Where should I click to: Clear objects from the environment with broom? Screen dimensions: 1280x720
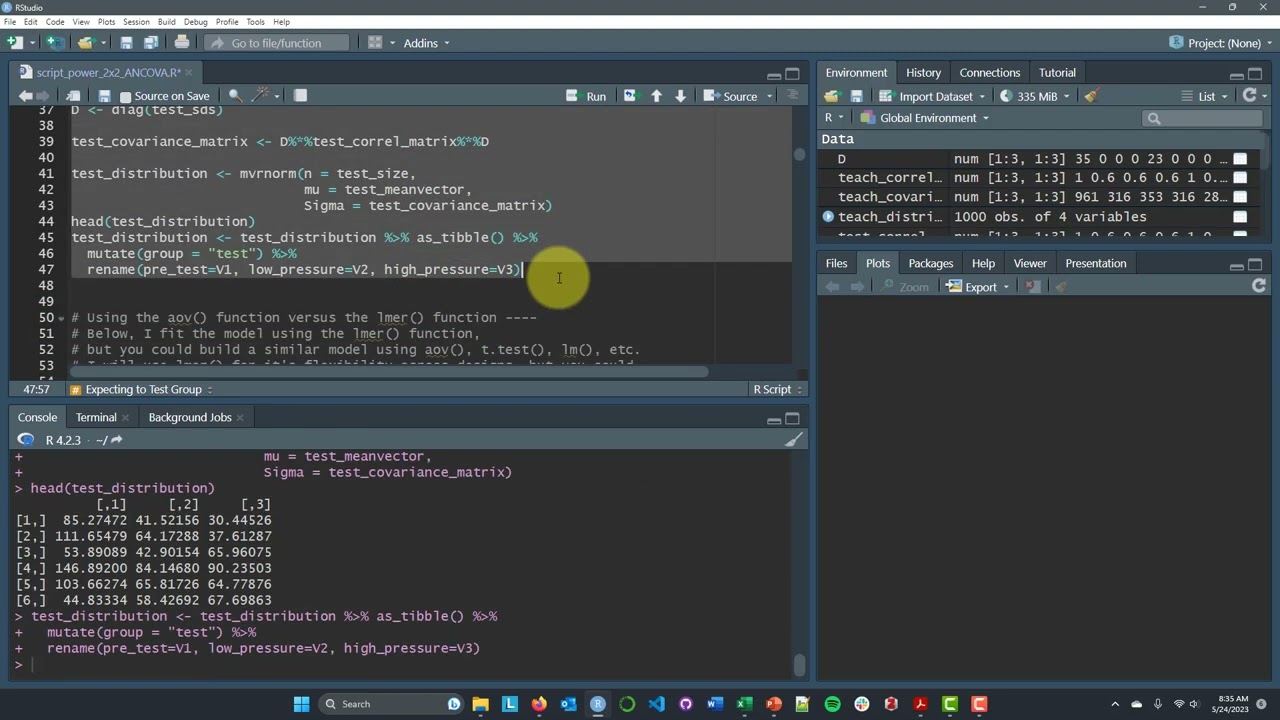1091,96
